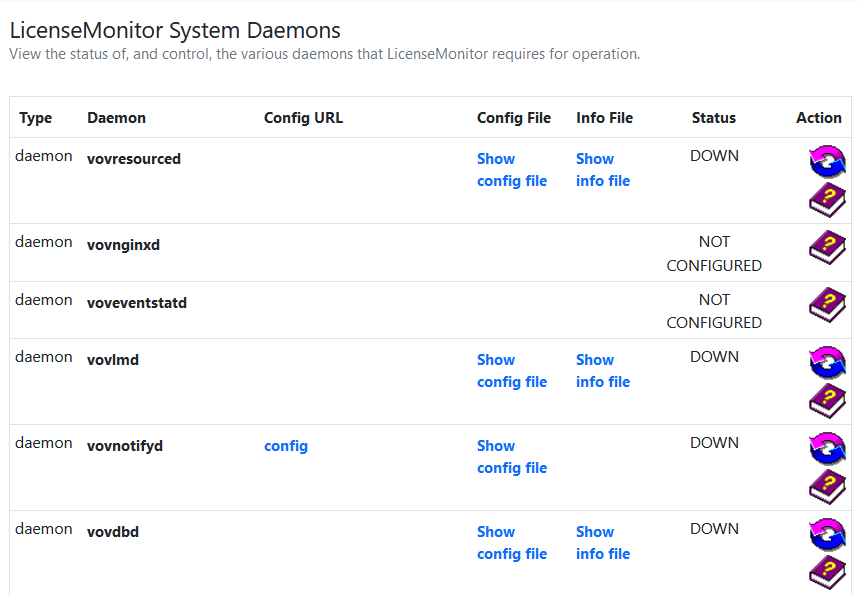Show the config file for vovnotifyd

tap(511, 456)
